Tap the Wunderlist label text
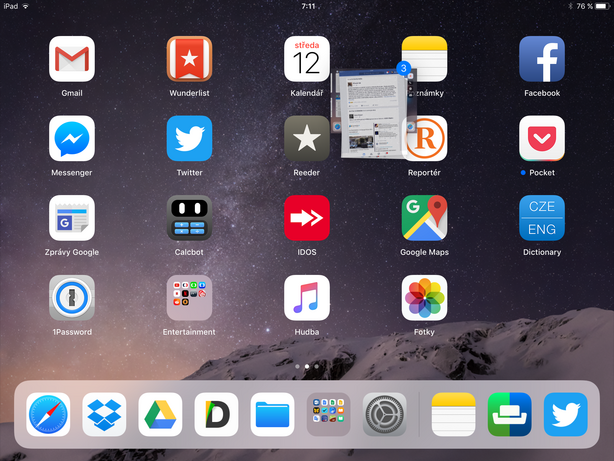The image size is (614, 461). click(x=189, y=93)
